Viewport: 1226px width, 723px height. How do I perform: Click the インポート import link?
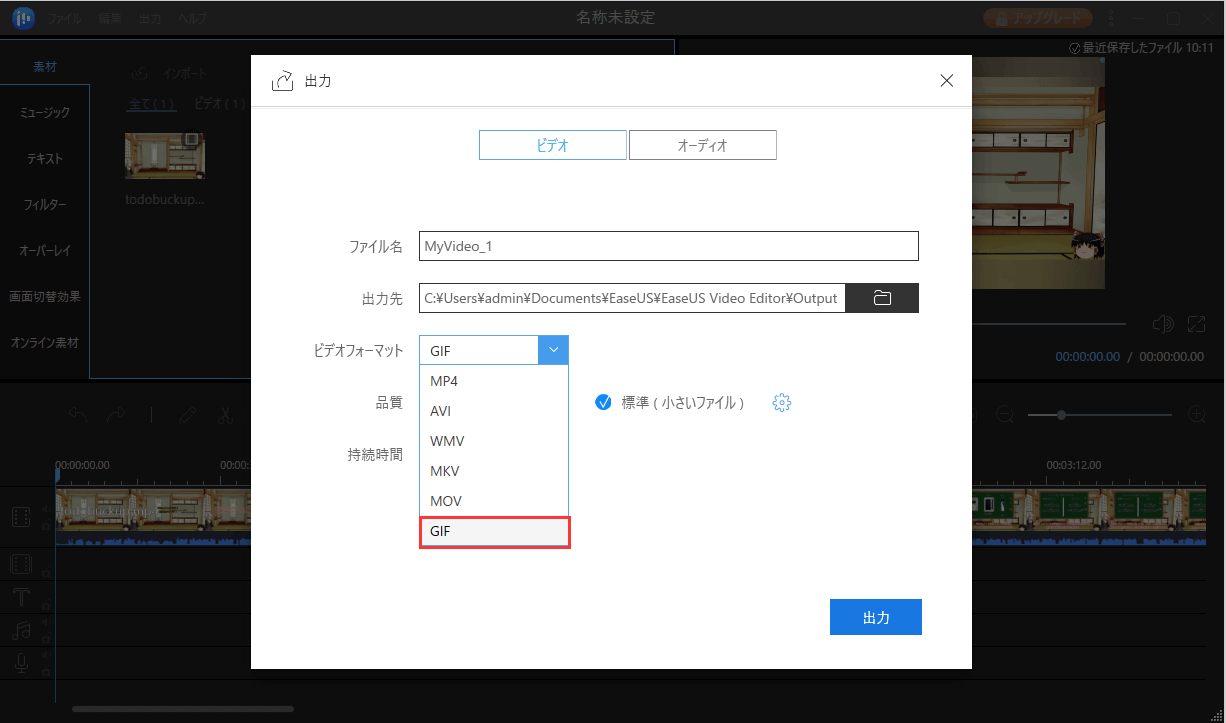(x=185, y=74)
